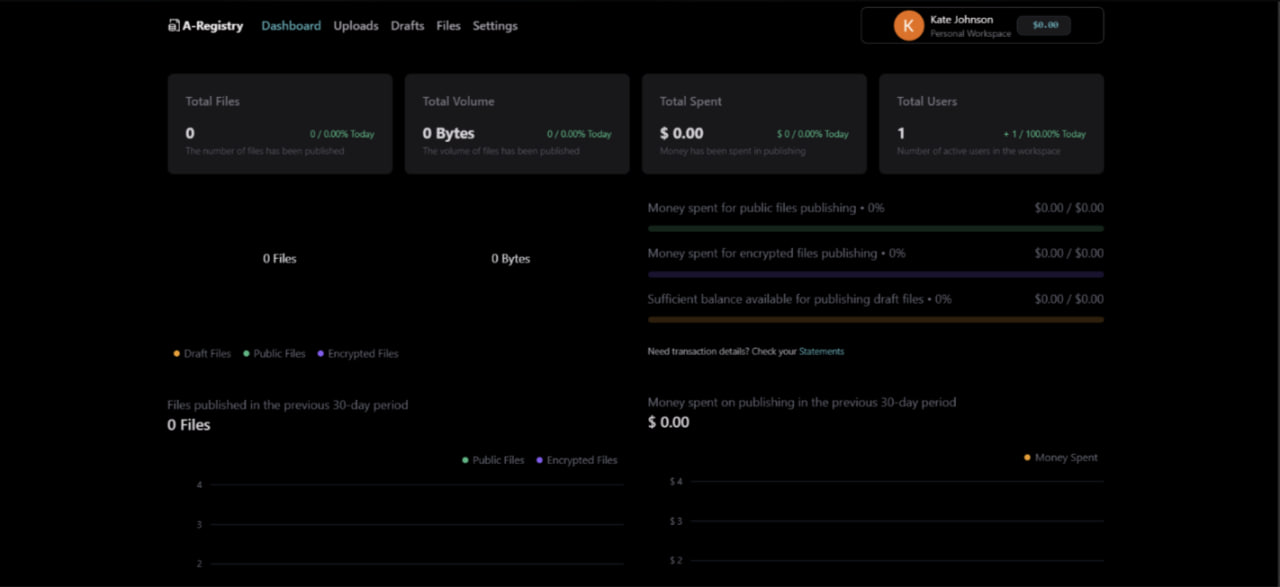Open the Dashboard tab
The height and width of the screenshot is (587, 1280).
(x=291, y=26)
